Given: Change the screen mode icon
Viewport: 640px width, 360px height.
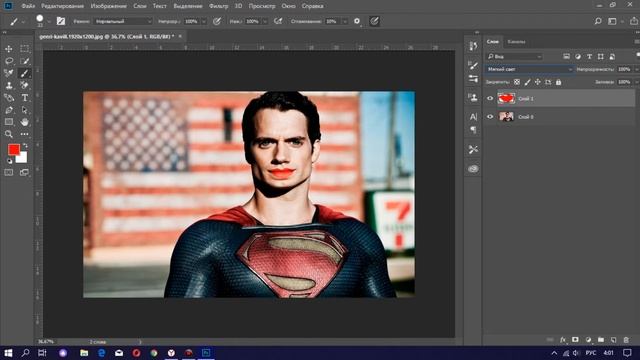Looking at the screenshot, I should [24, 173].
